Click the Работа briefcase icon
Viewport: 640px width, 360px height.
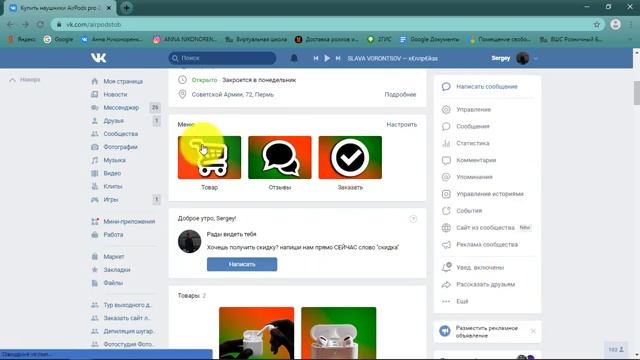point(95,235)
